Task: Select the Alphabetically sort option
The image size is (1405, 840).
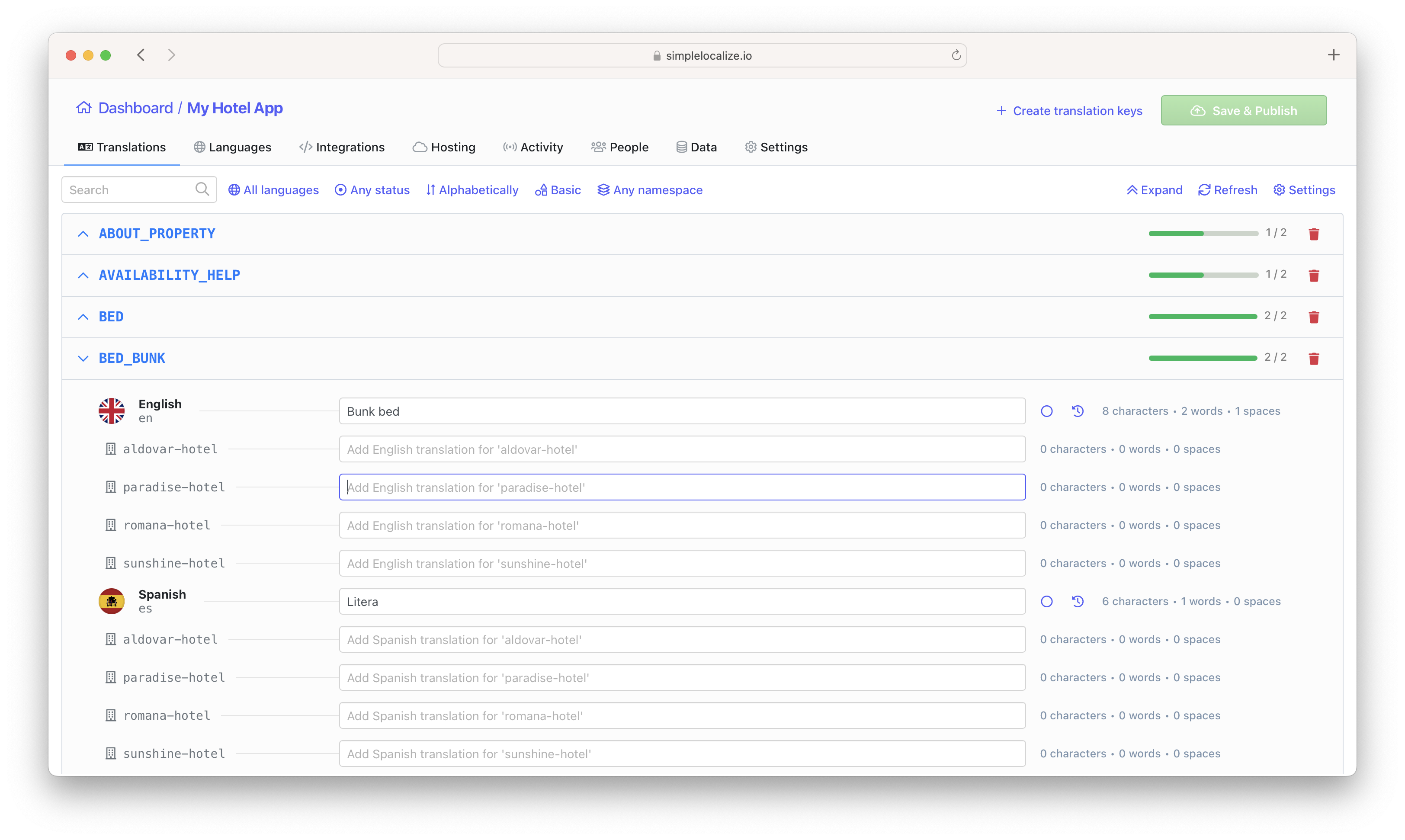Action: tap(473, 190)
